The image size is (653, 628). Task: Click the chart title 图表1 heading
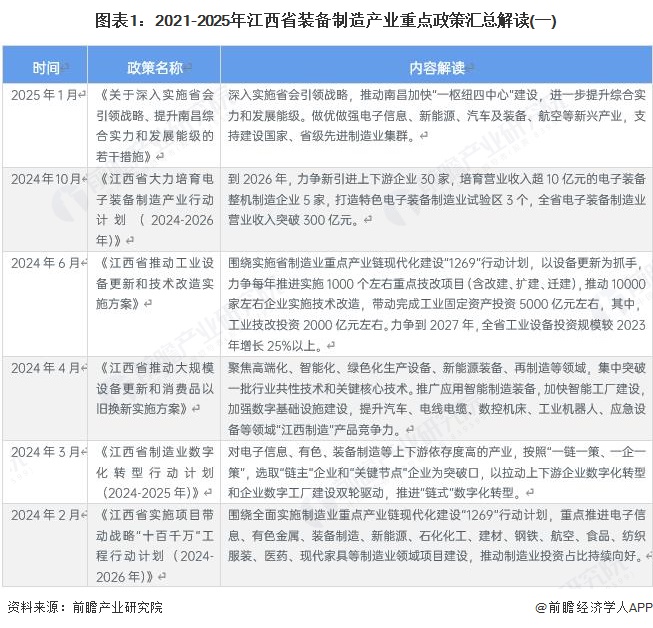click(326, 20)
